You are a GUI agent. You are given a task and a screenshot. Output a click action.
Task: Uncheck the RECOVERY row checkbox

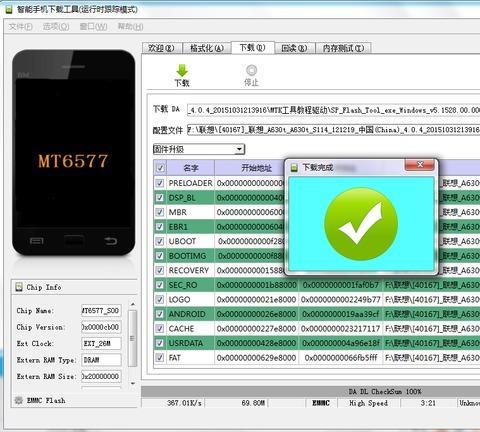click(x=160, y=270)
